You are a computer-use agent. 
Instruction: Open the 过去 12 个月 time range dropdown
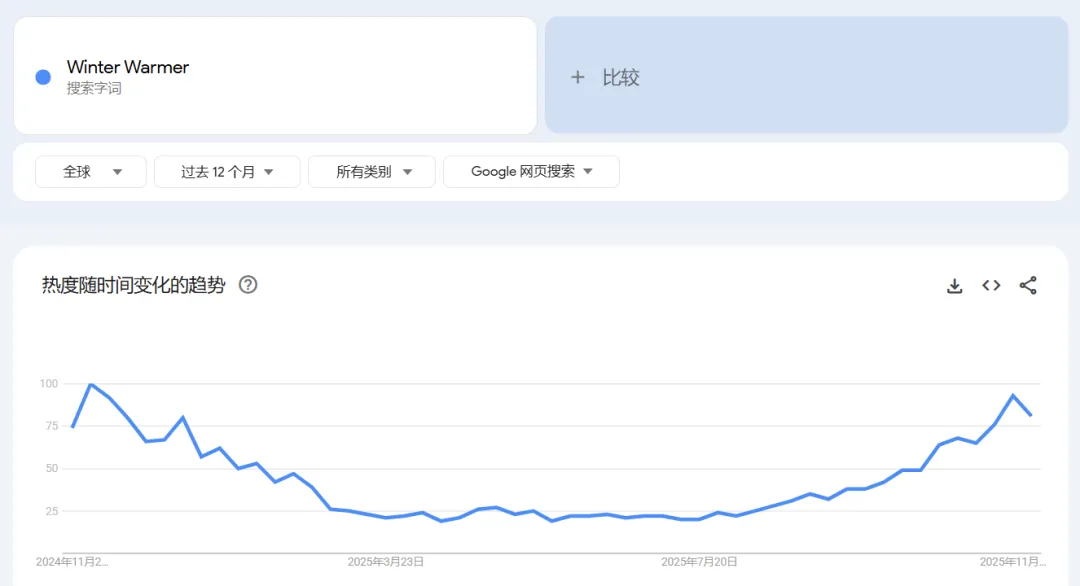(227, 171)
